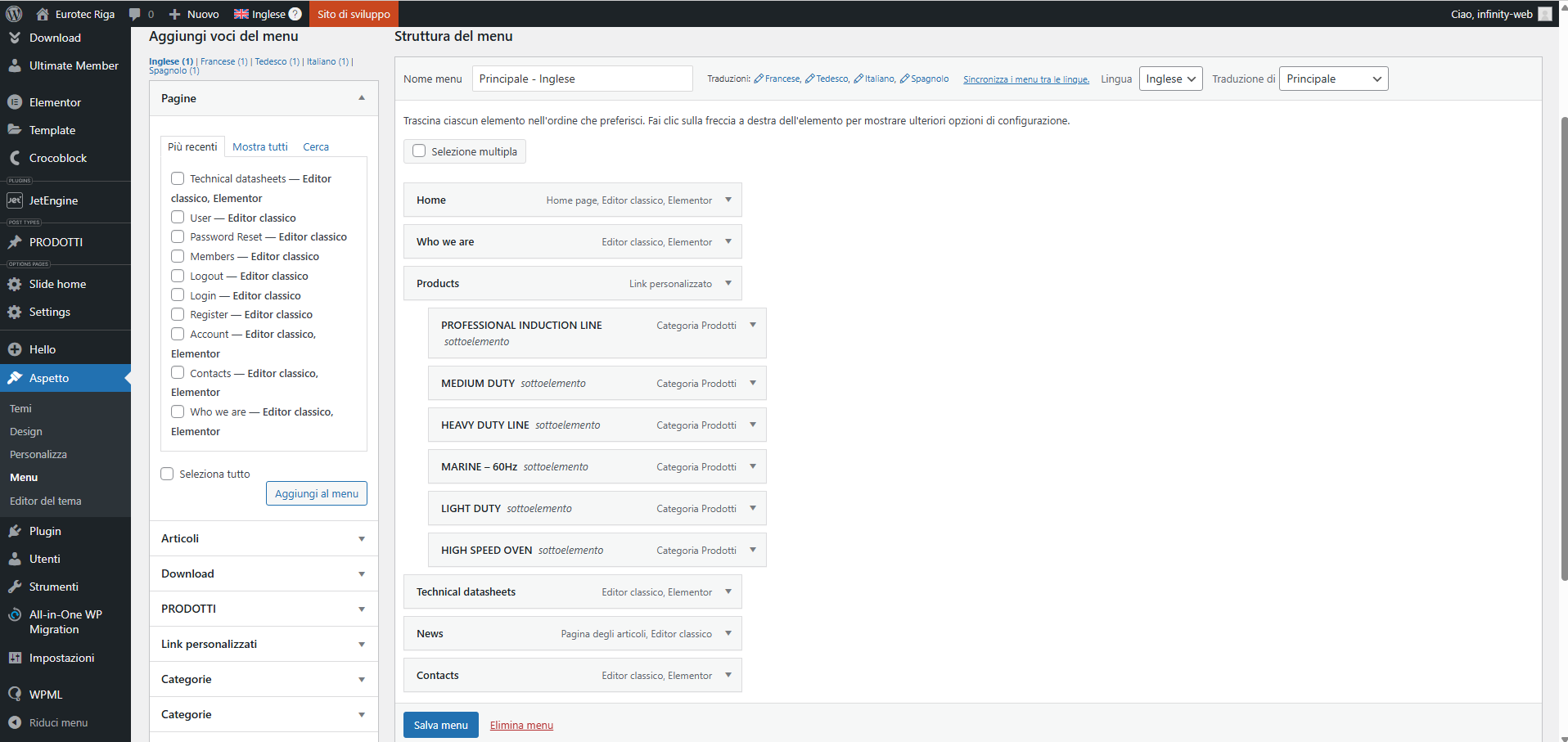Viewport: 1568px width, 742px height.
Task: Check the Seleziona tutto checkbox
Action: 168,474
